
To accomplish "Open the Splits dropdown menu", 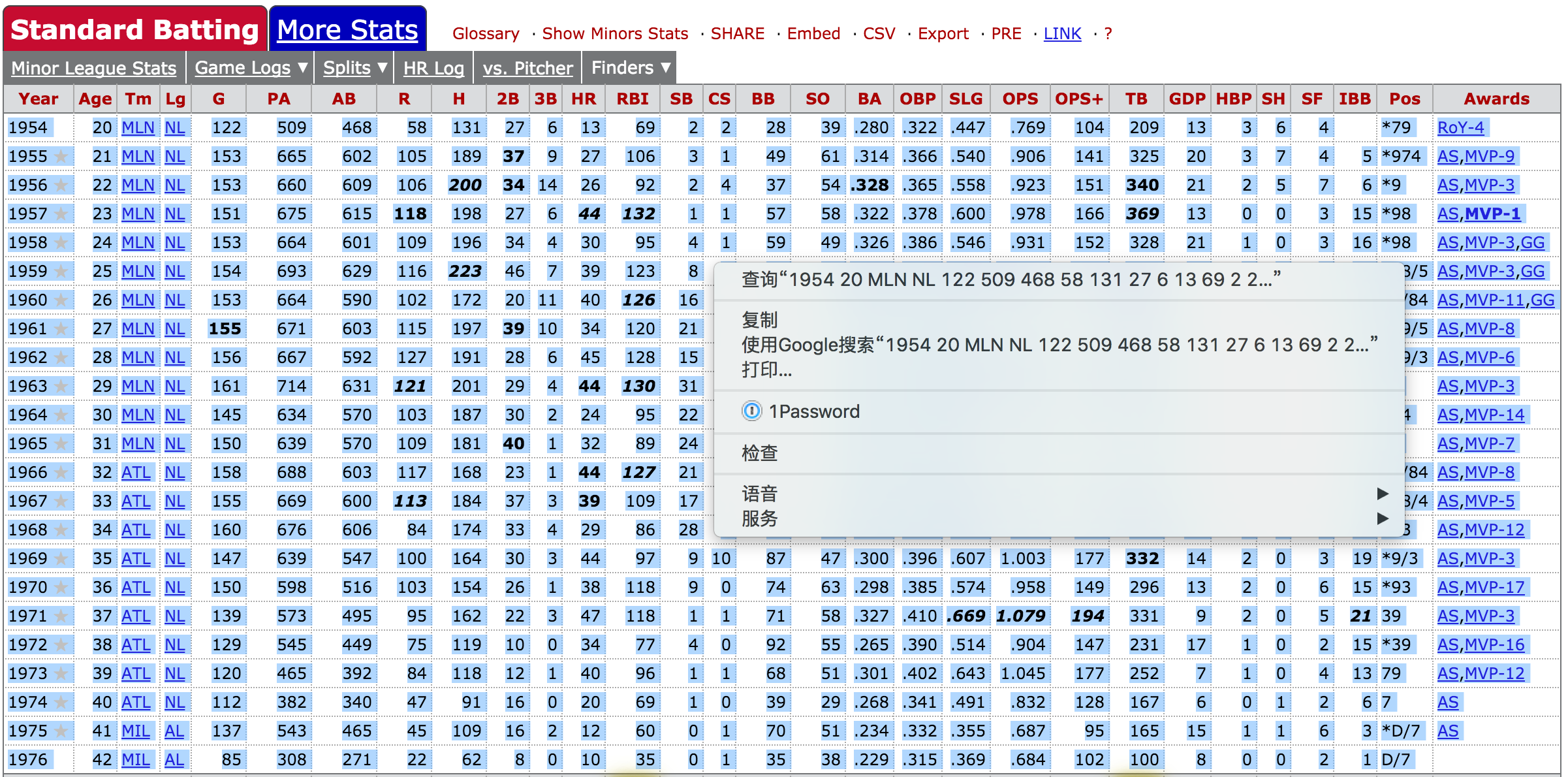I will pyautogui.click(x=354, y=68).
